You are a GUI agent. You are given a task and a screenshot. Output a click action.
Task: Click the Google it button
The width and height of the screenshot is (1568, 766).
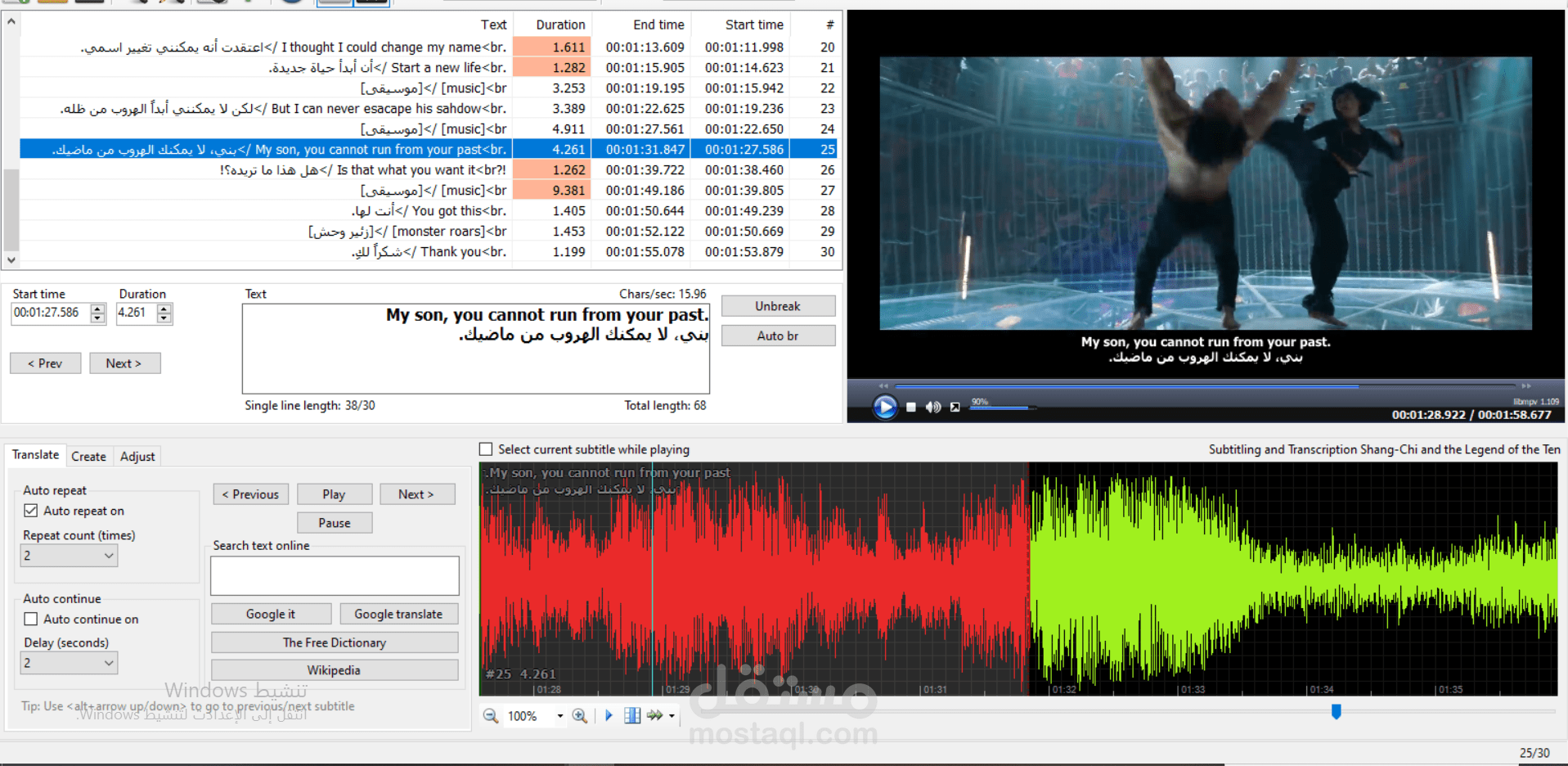(272, 614)
